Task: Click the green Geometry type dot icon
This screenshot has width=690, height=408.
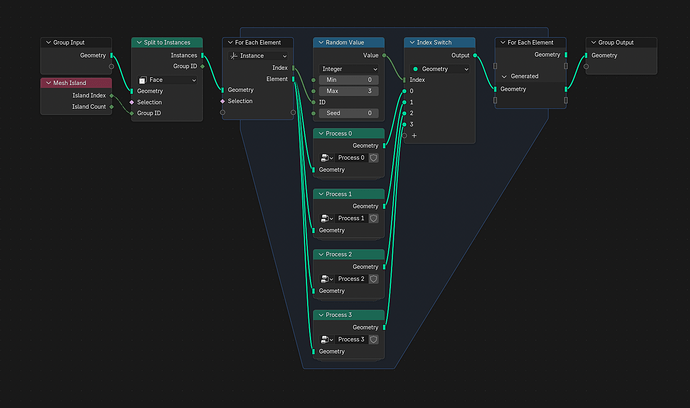Action: 415,69
